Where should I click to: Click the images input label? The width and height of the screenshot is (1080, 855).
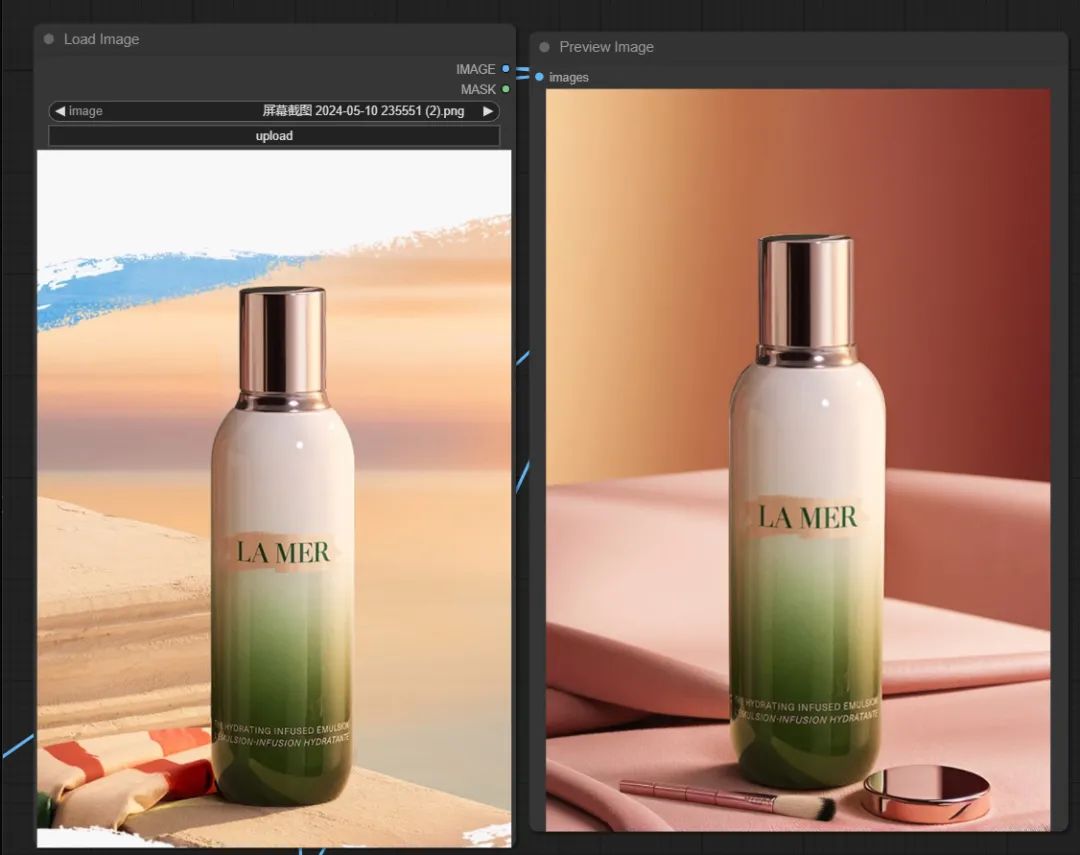568,77
